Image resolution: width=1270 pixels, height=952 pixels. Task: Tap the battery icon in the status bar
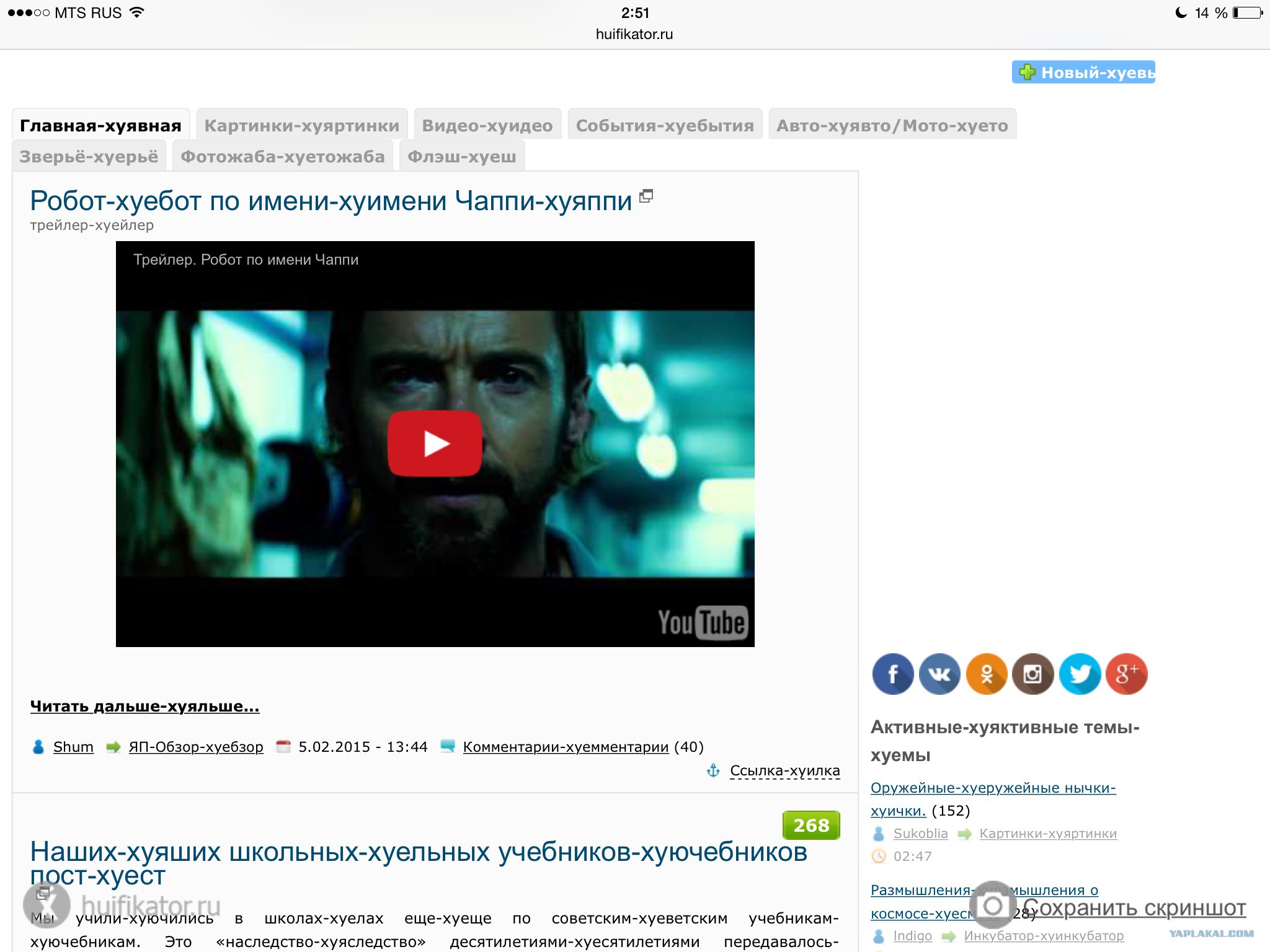[1248, 12]
